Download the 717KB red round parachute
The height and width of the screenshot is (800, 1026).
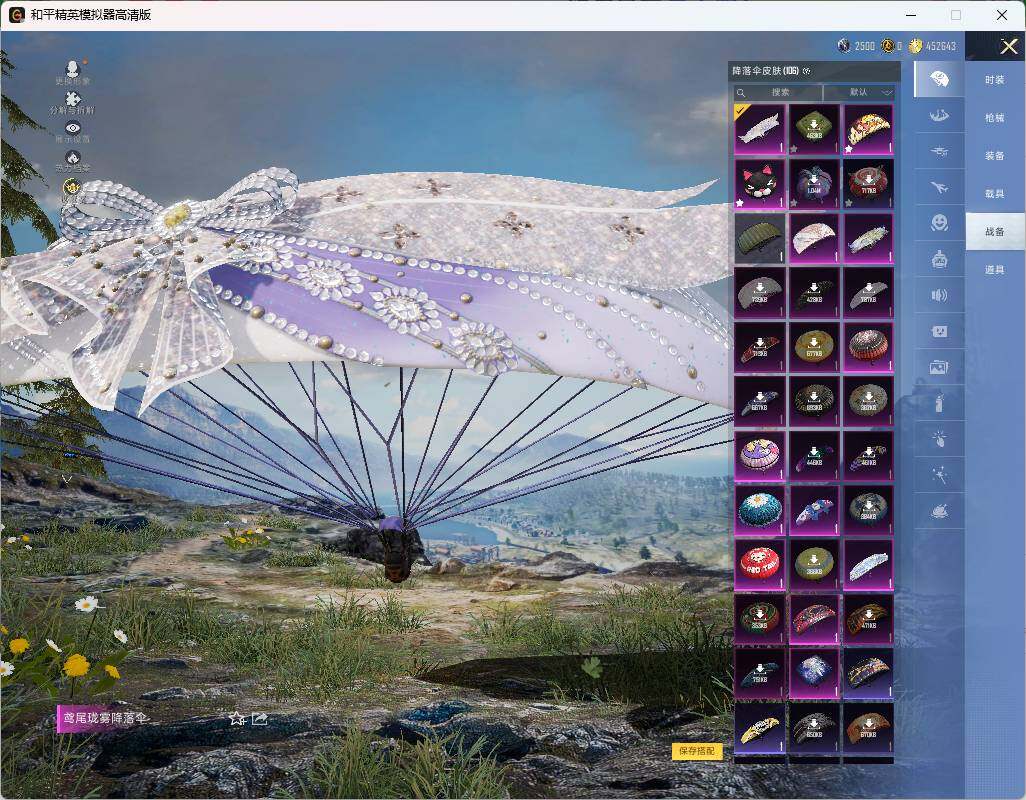coord(868,183)
